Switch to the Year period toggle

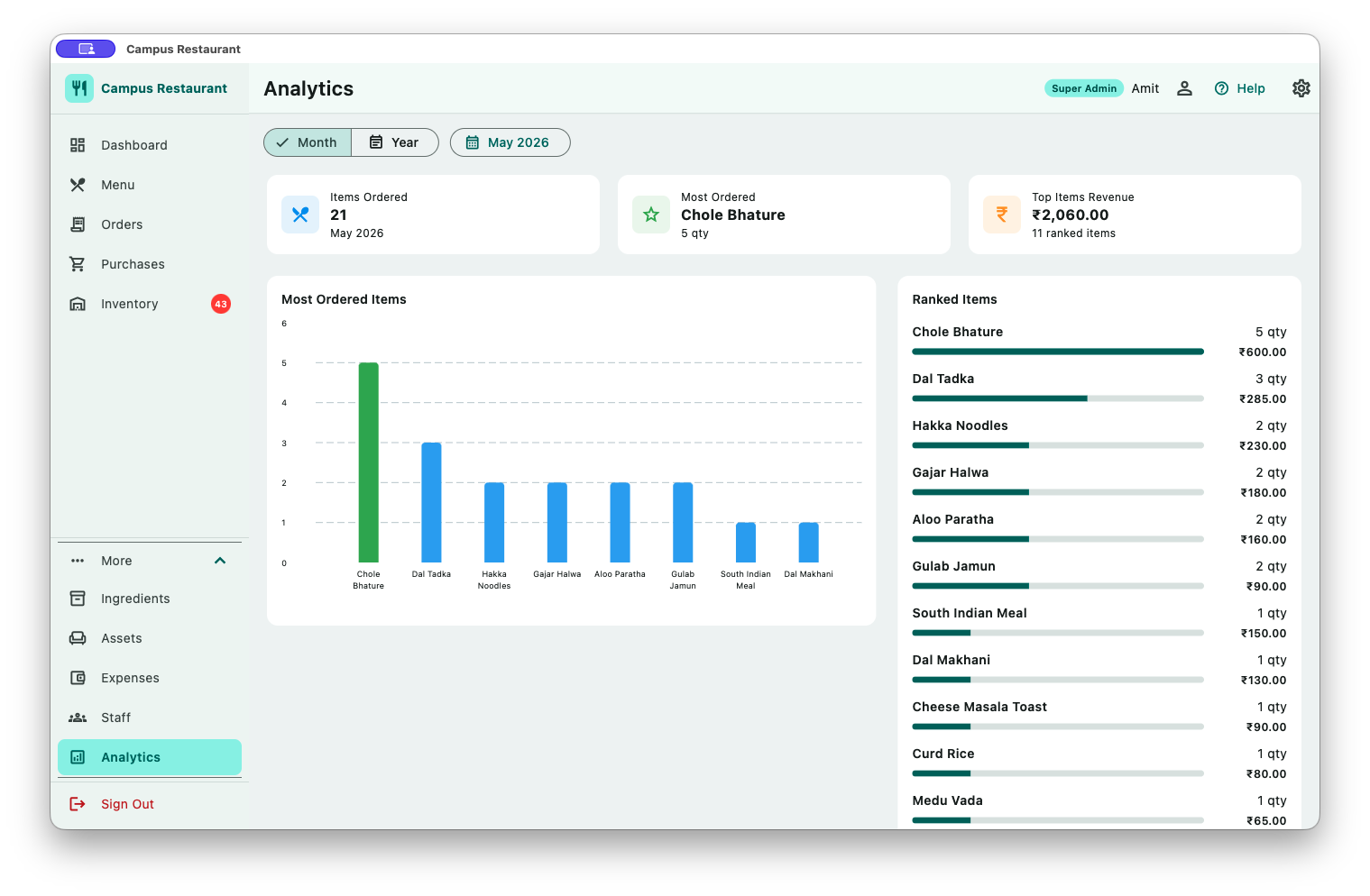(x=395, y=142)
